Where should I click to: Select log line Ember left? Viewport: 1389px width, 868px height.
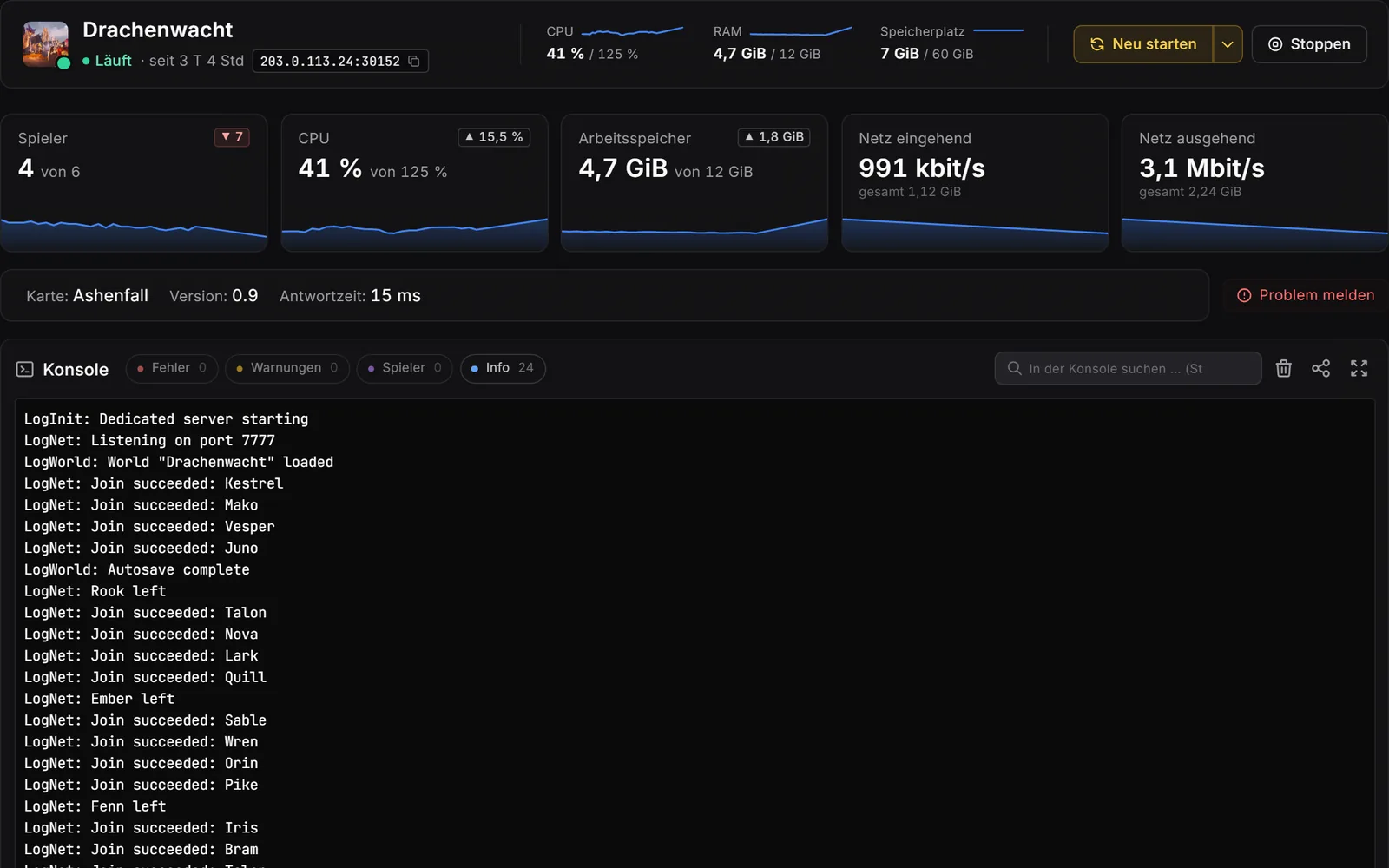pos(99,699)
